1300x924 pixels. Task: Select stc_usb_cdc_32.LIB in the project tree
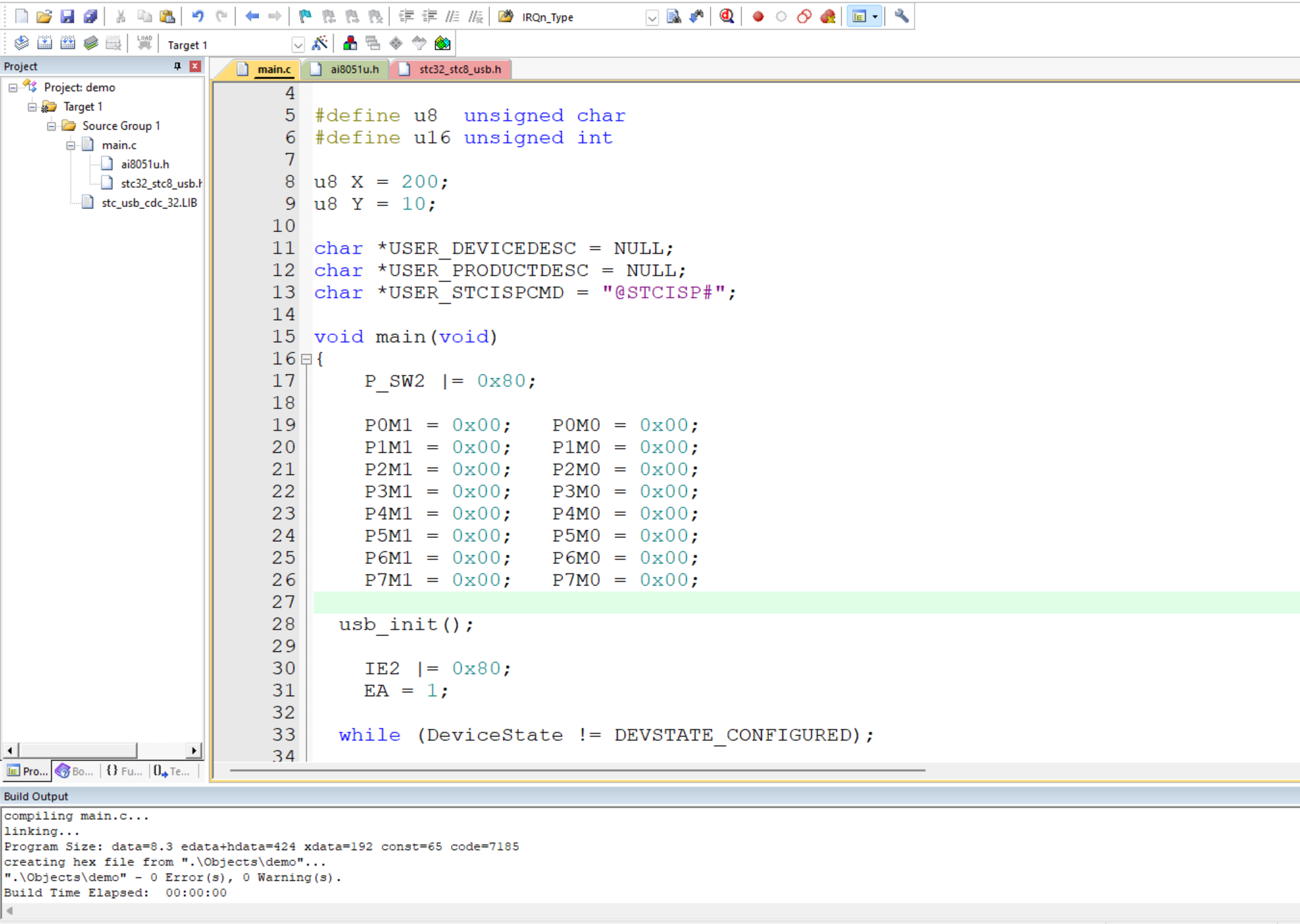(x=149, y=203)
